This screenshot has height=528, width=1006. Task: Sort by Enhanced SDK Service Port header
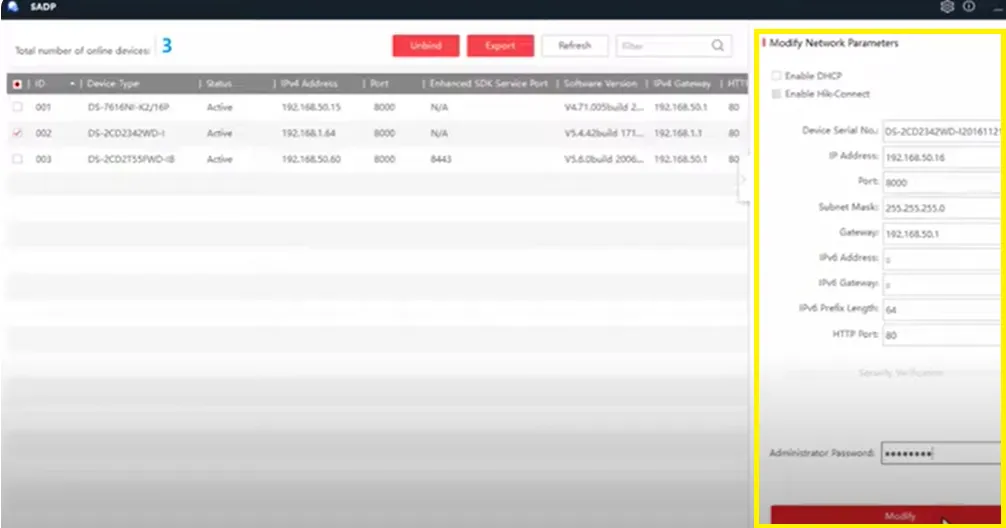[489, 83]
